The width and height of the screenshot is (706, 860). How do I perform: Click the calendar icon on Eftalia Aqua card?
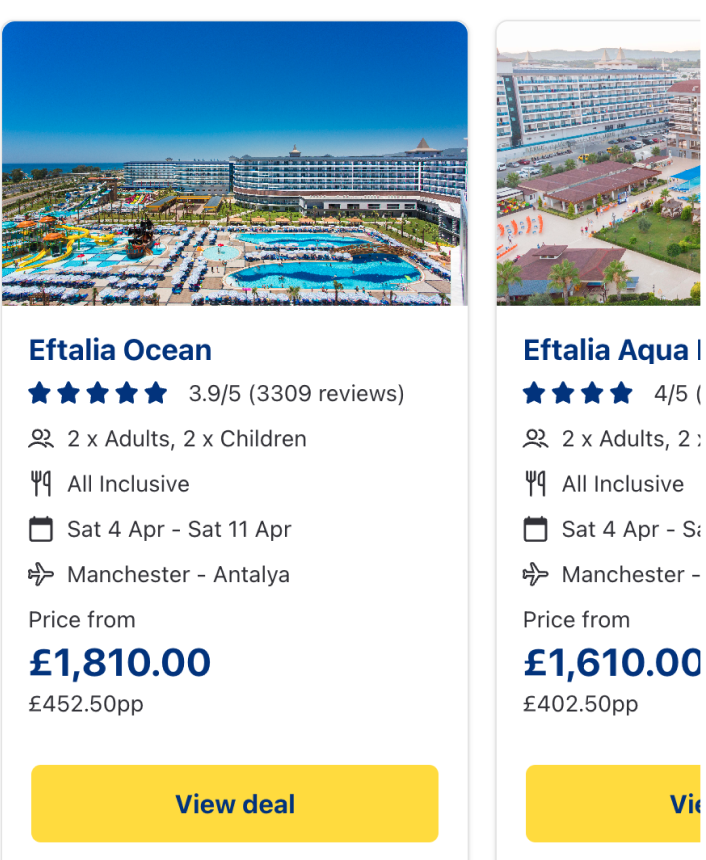(x=536, y=529)
